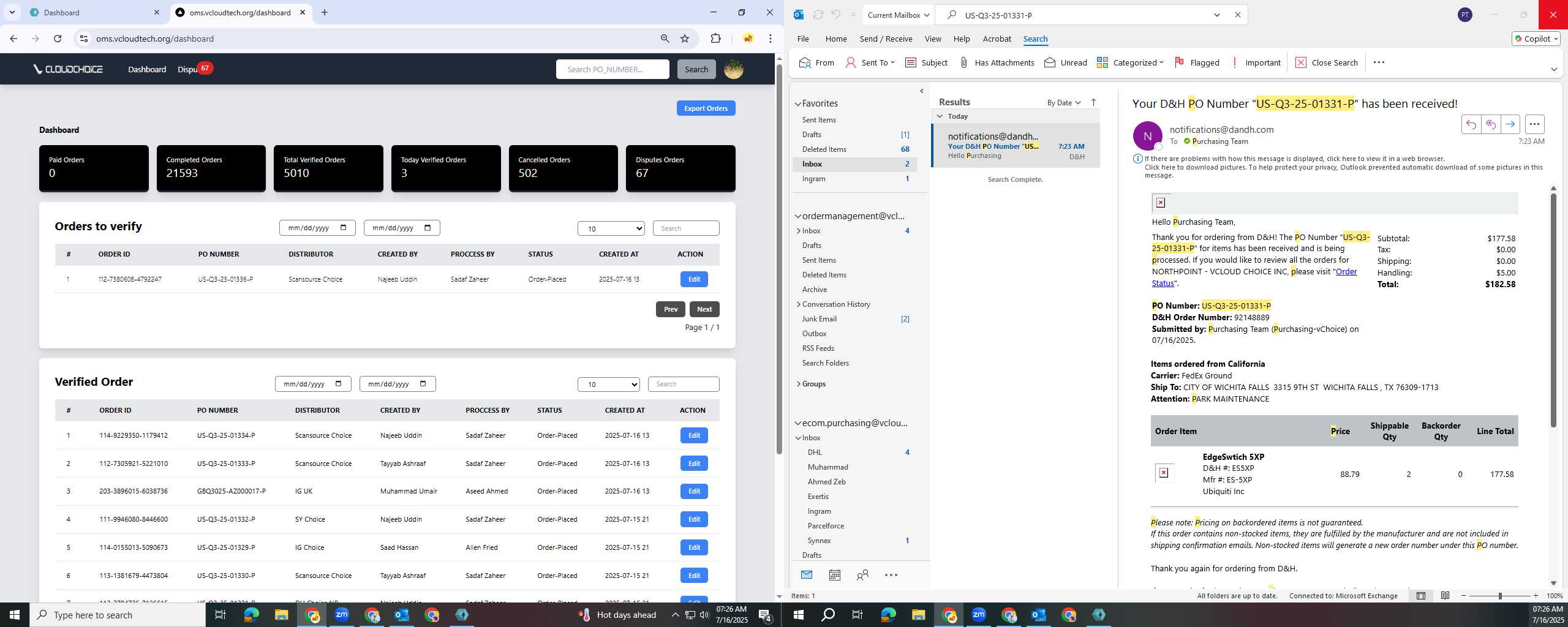Reverse sort order arrow in Results

point(1093,102)
